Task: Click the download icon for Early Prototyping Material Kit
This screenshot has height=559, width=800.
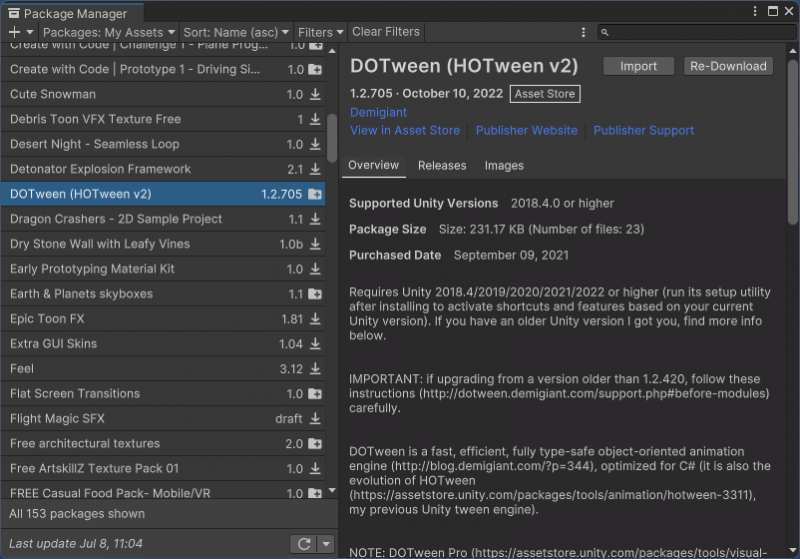Action: click(x=315, y=269)
